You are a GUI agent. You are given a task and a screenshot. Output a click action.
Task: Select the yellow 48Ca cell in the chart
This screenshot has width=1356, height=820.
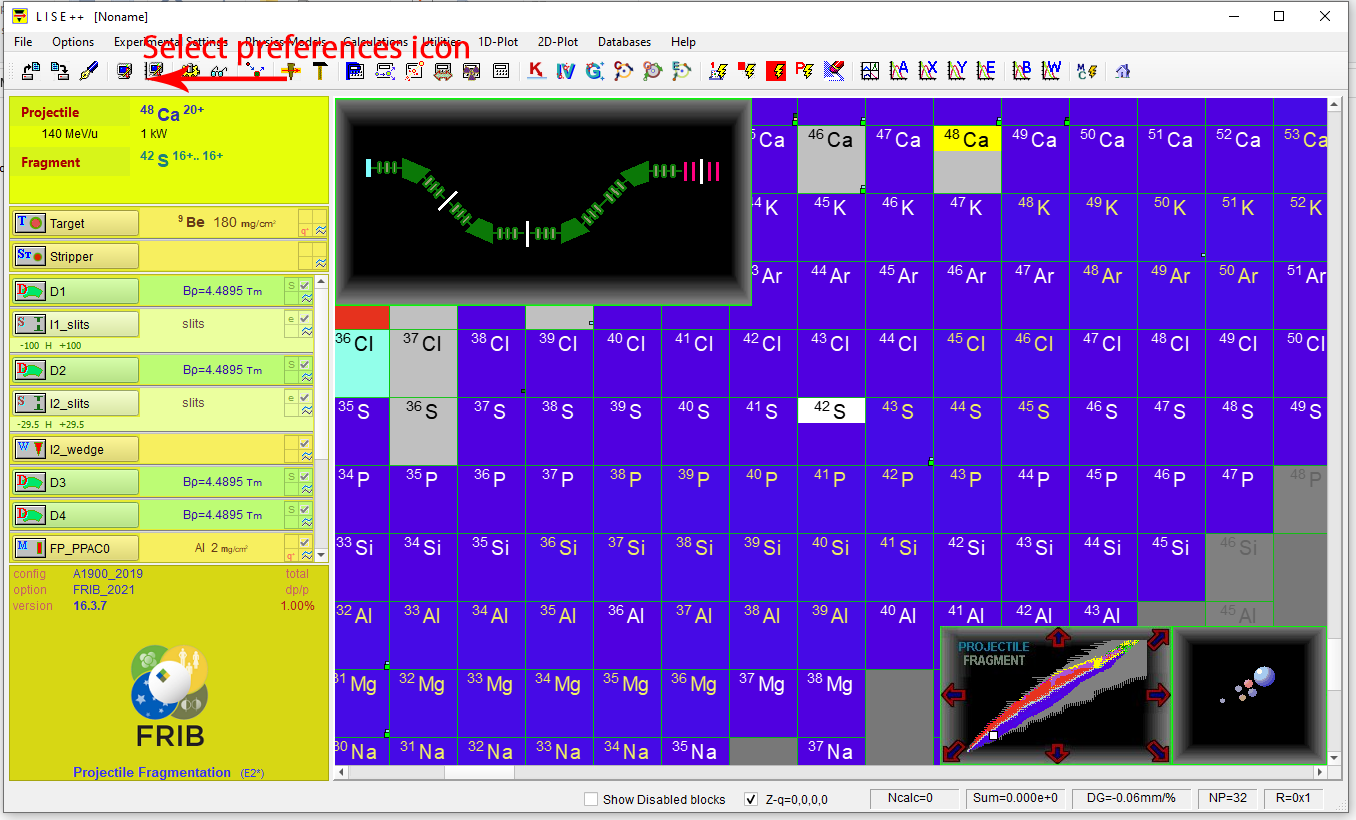click(967, 140)
